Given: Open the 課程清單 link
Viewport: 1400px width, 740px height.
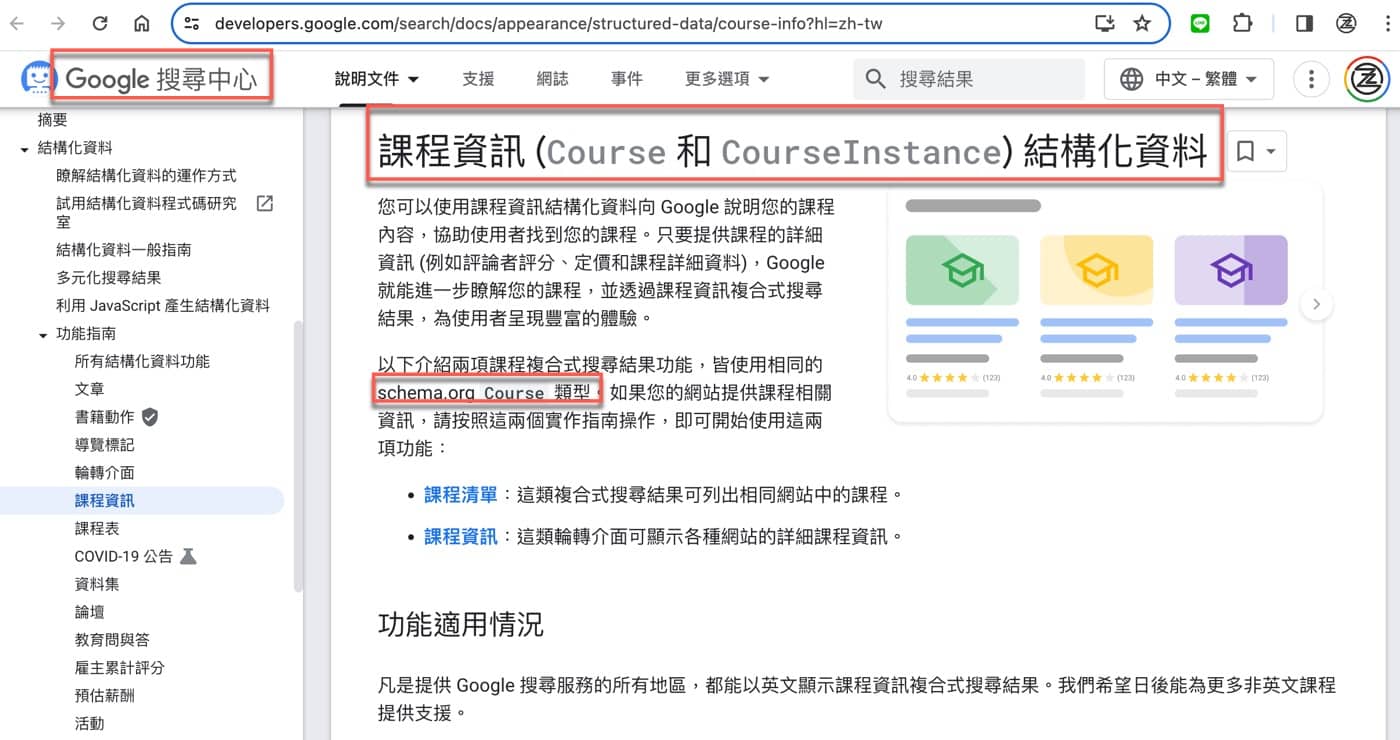Looking at the screenshot, I should [x=460, y=494].
